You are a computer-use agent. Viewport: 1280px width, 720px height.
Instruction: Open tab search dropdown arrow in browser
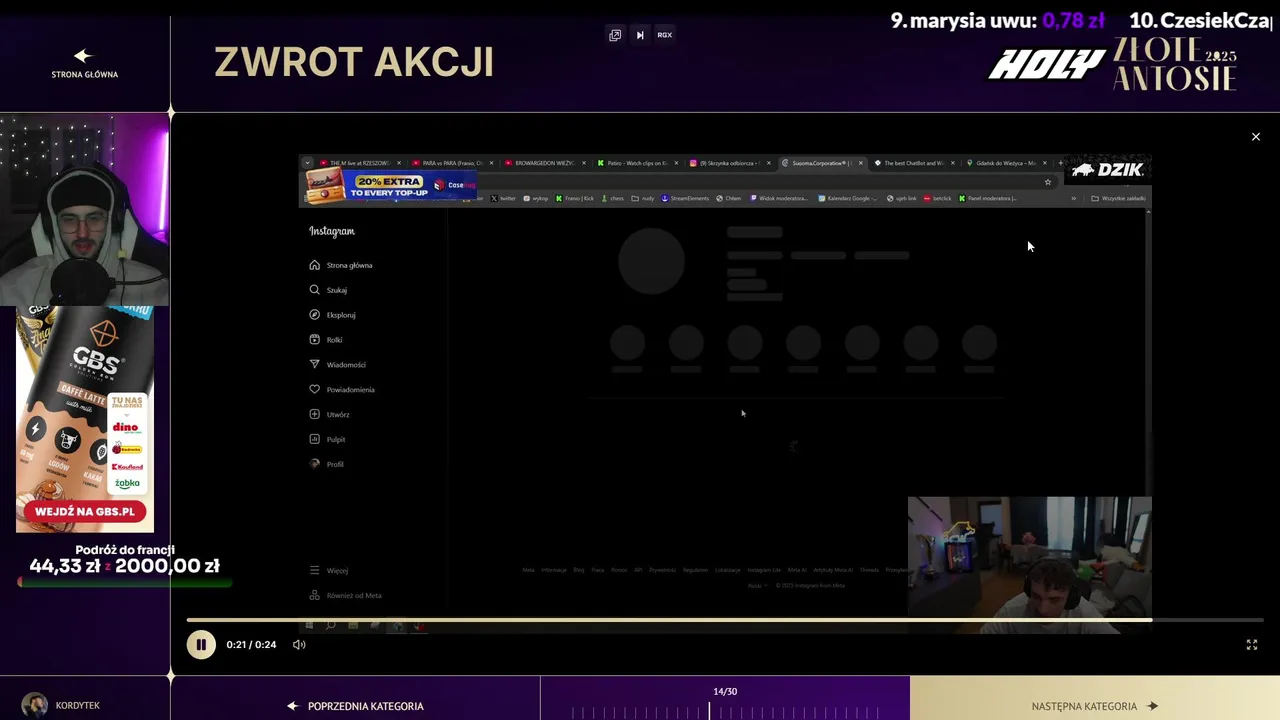pos(307,163)
